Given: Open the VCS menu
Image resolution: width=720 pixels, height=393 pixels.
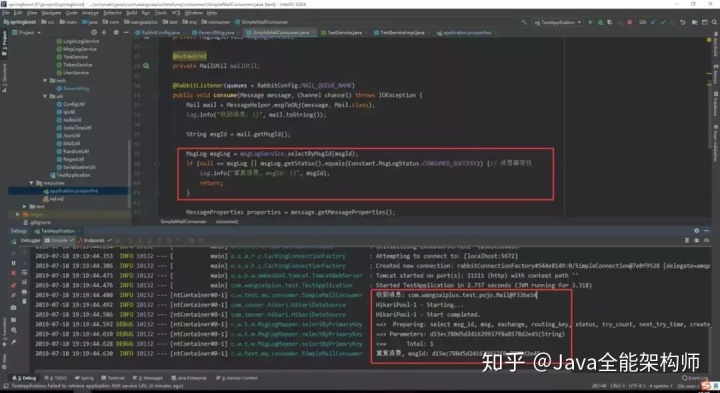Looking at the screenshot, I should point(176,13).
